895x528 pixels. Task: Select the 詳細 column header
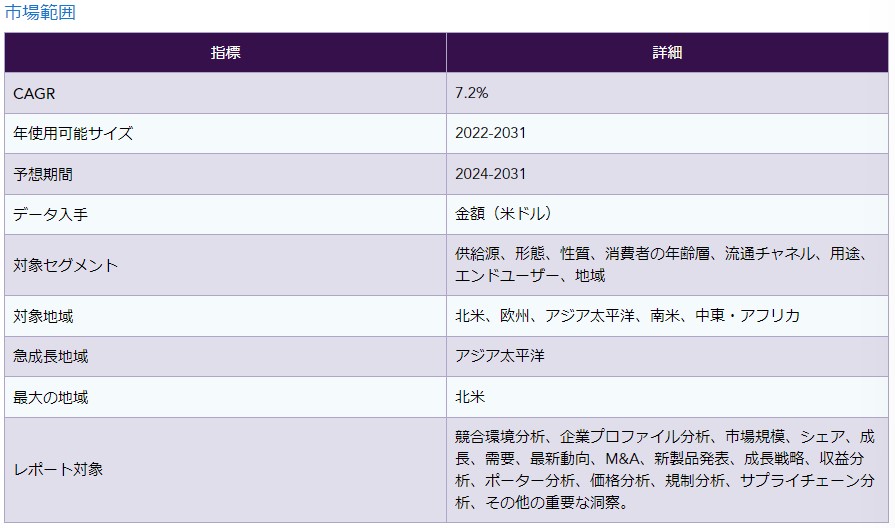pos(667,53)
